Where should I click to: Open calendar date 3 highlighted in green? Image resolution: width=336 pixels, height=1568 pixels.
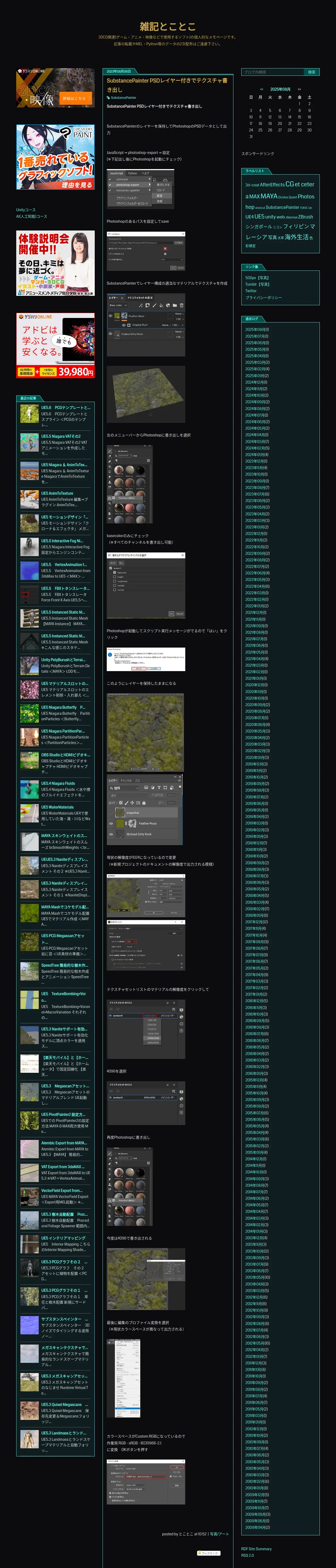(251, 110)
